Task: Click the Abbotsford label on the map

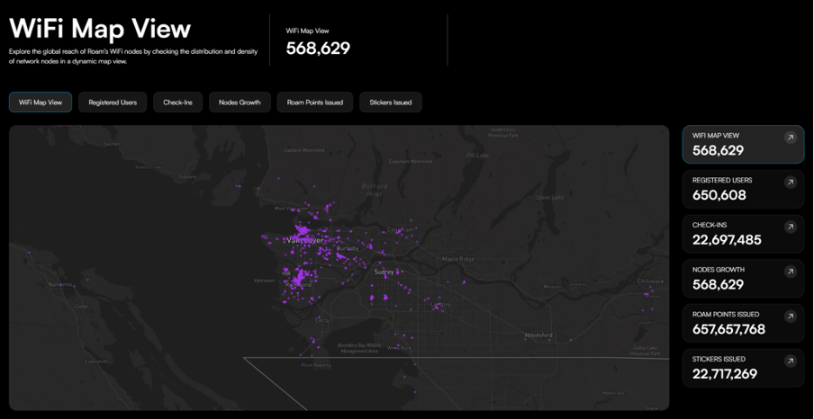Action: [x=539, y=335]
